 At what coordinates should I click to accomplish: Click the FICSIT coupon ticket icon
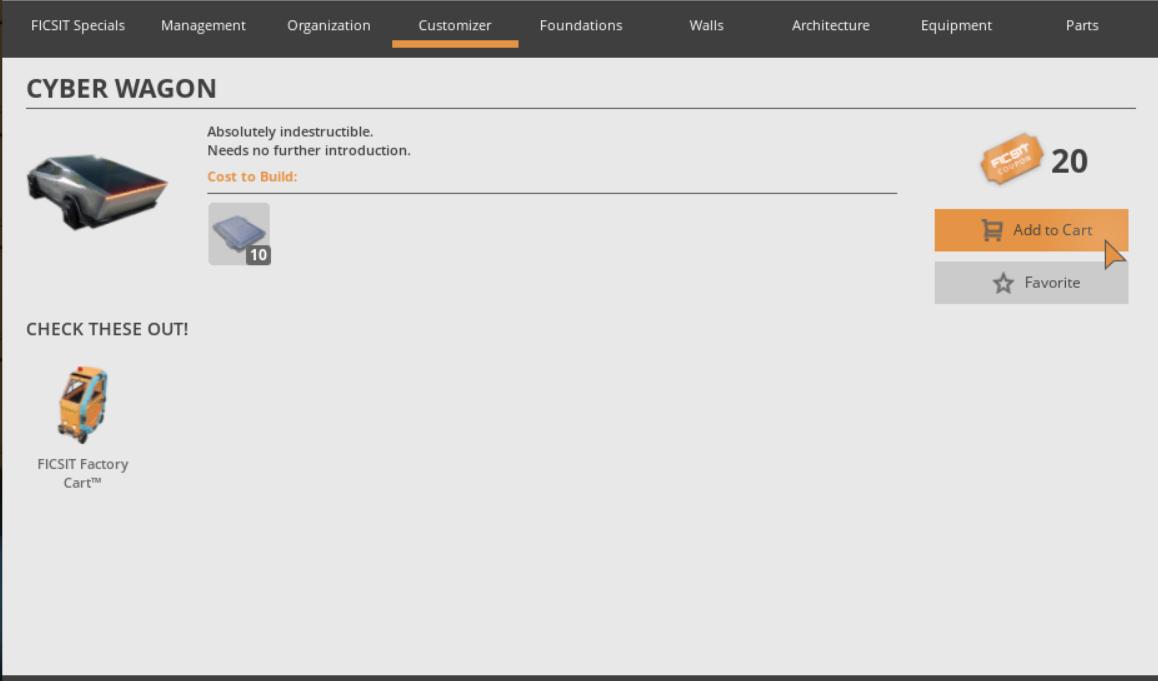point(1011,158)
